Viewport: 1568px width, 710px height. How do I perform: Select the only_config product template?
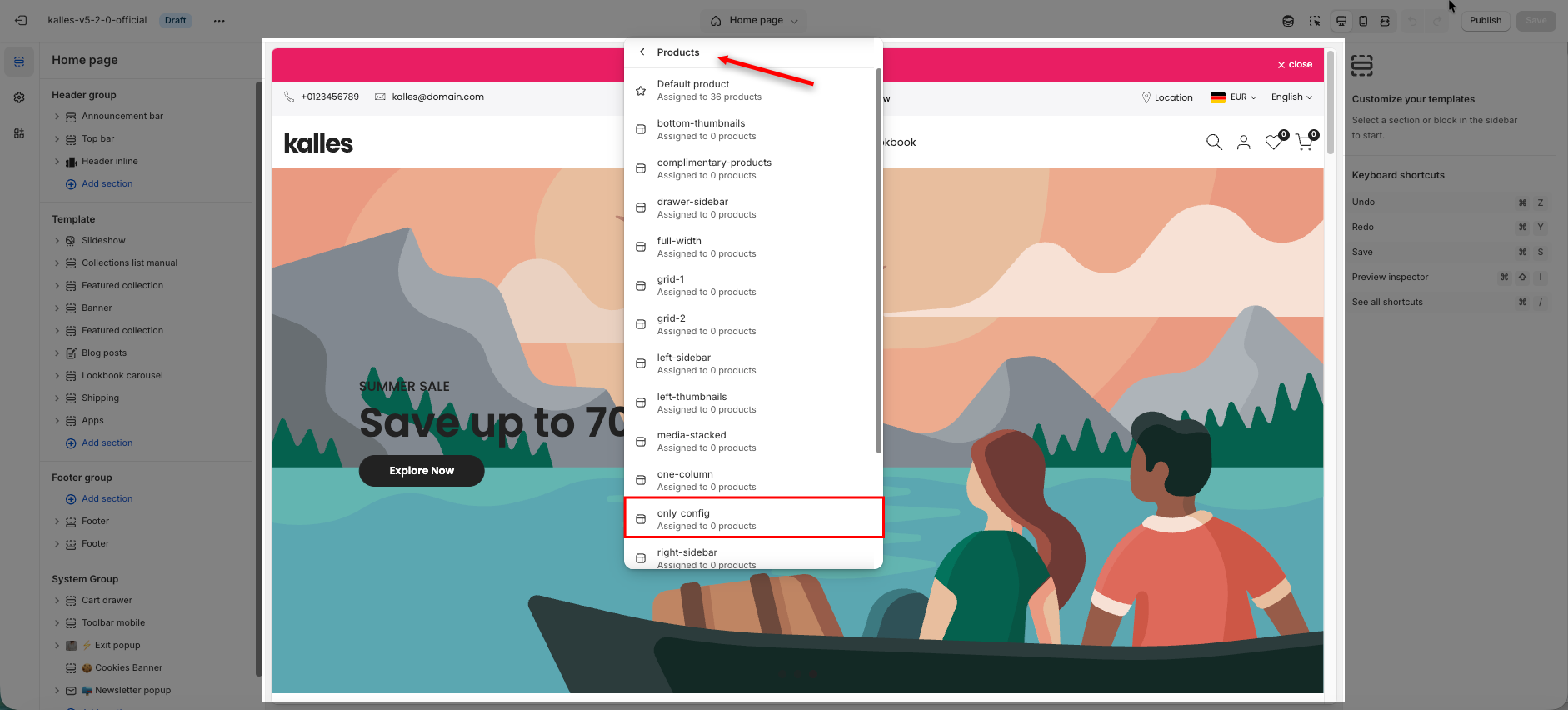pos(753,518)
